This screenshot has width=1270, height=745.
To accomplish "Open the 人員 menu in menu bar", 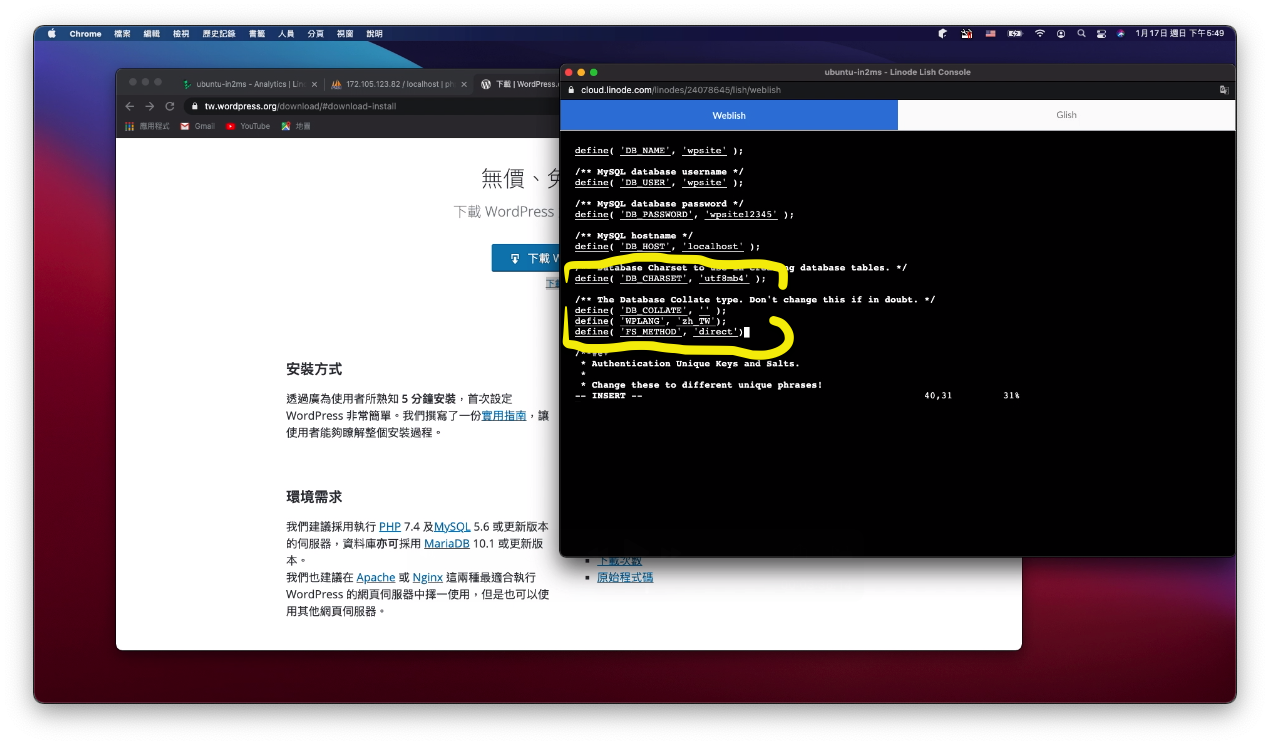I will click(286, 33).
